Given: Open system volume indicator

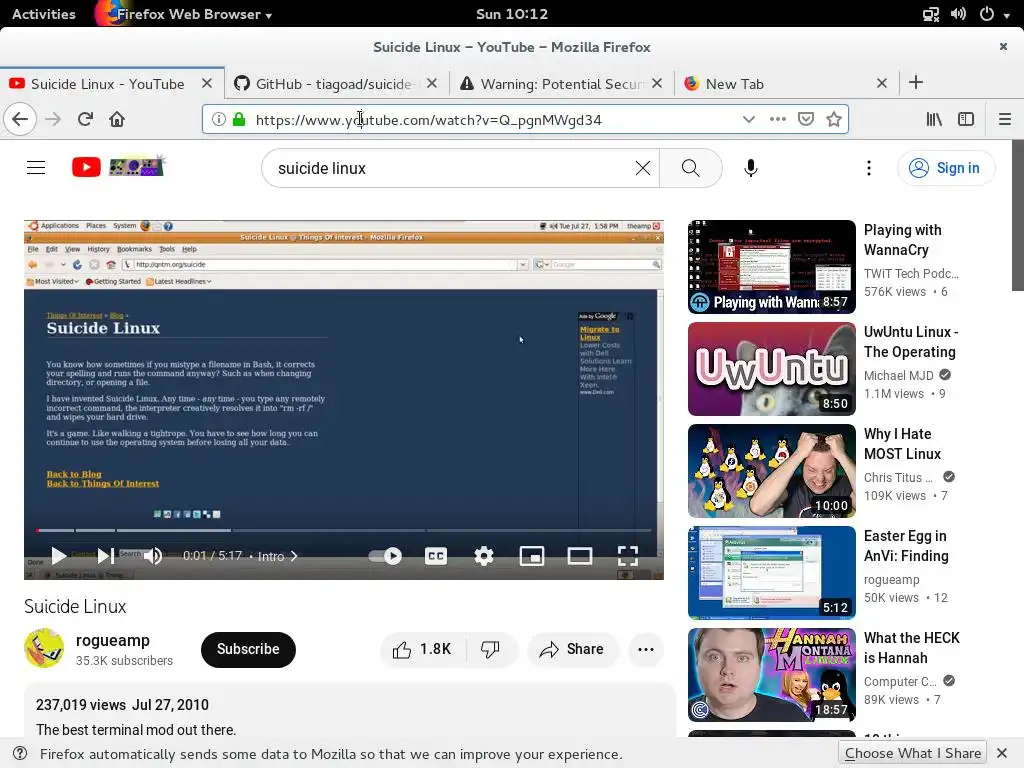Looking at the screenshot, I should pyautogui.click(x=958, y=14).
